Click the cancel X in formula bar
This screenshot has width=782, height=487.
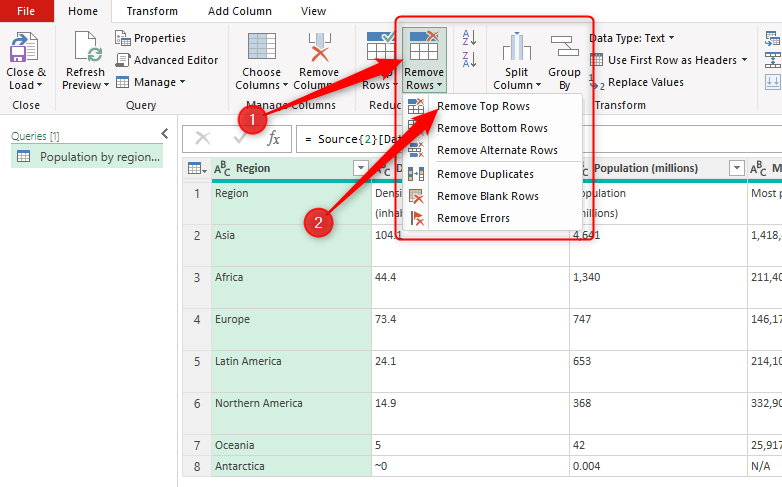pyautogui.click(x=202, y=138)
